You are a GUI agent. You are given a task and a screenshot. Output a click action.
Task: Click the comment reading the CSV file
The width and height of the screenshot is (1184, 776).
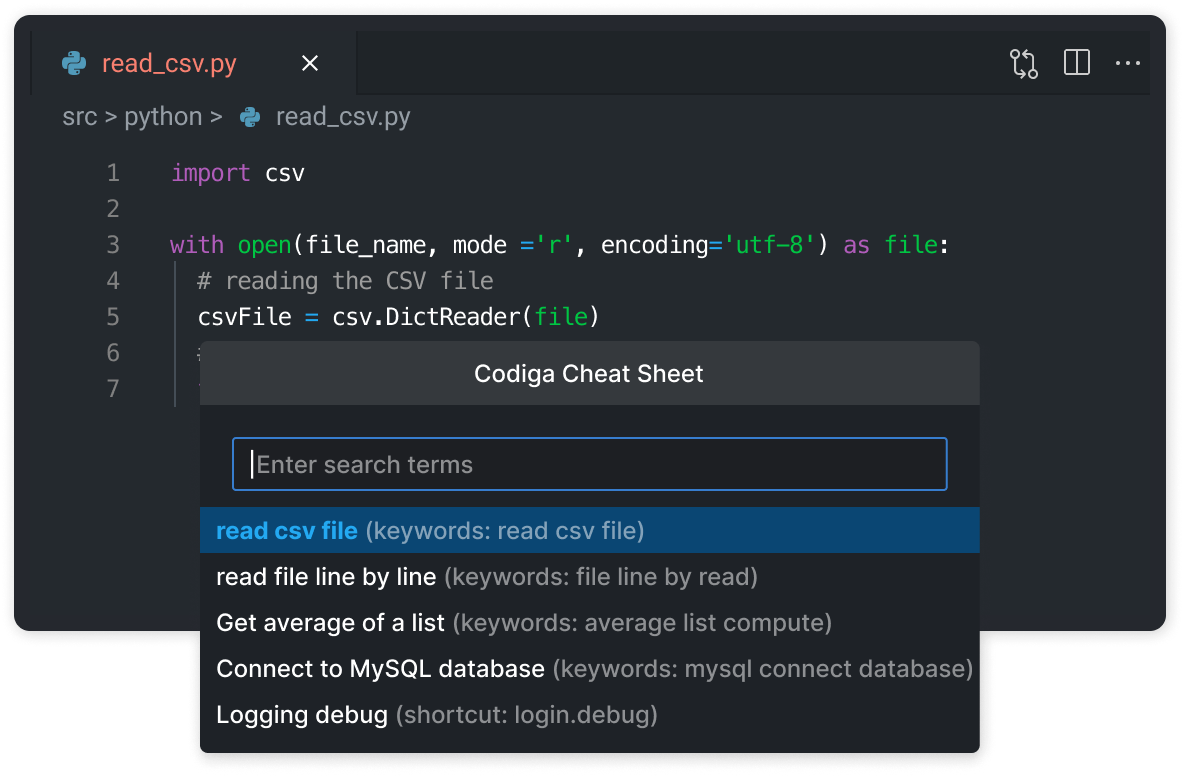coord(345,281)
